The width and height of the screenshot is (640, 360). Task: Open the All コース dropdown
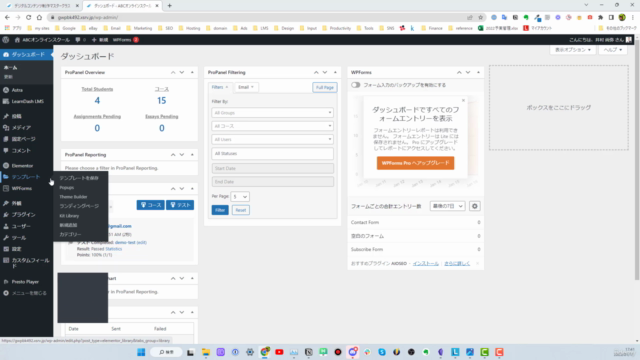coord(272,126)
